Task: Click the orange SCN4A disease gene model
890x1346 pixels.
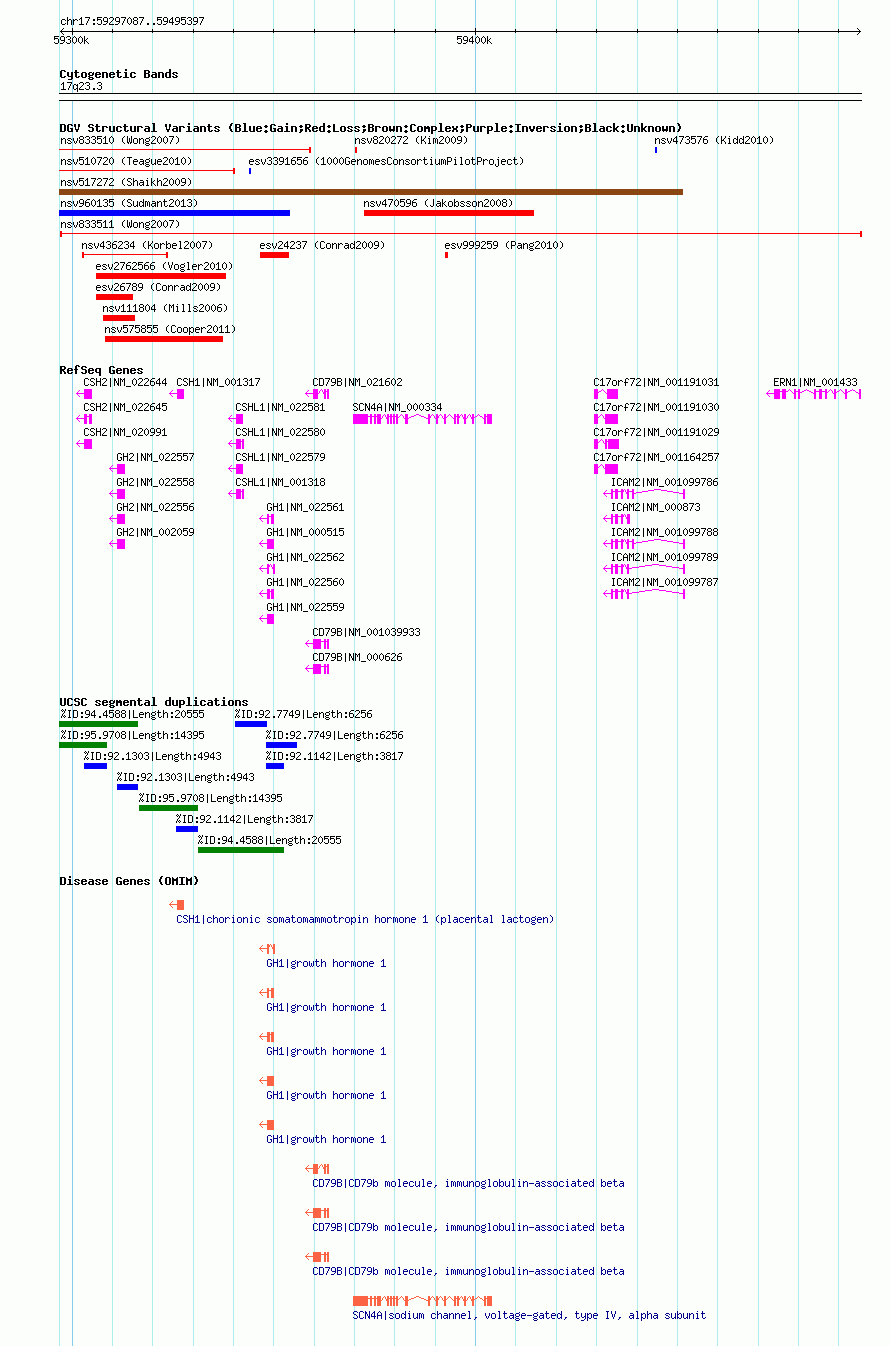Action: (x=422, y=1301)
